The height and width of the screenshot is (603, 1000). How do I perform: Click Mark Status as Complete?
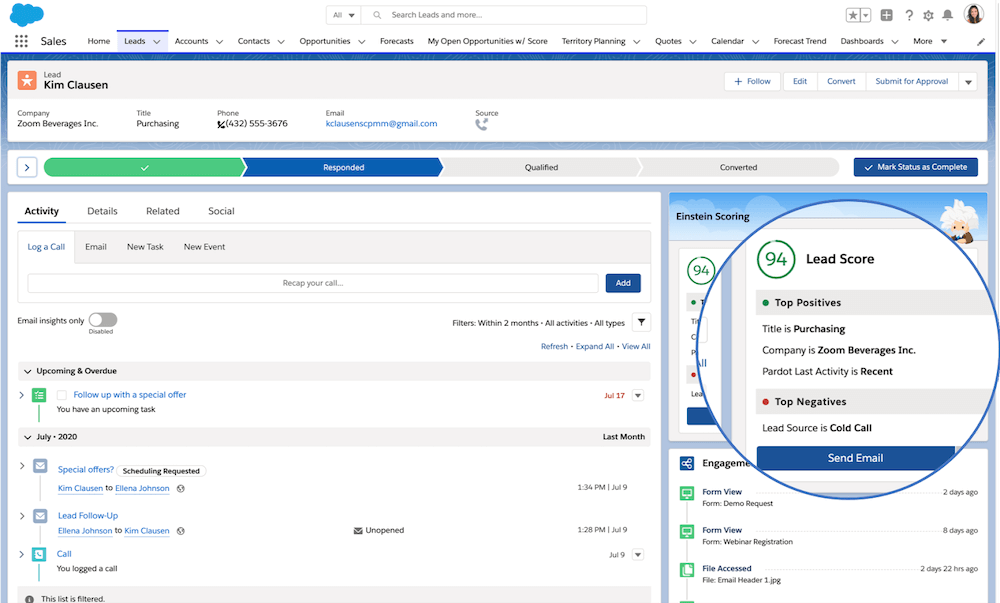click(916, 167)
